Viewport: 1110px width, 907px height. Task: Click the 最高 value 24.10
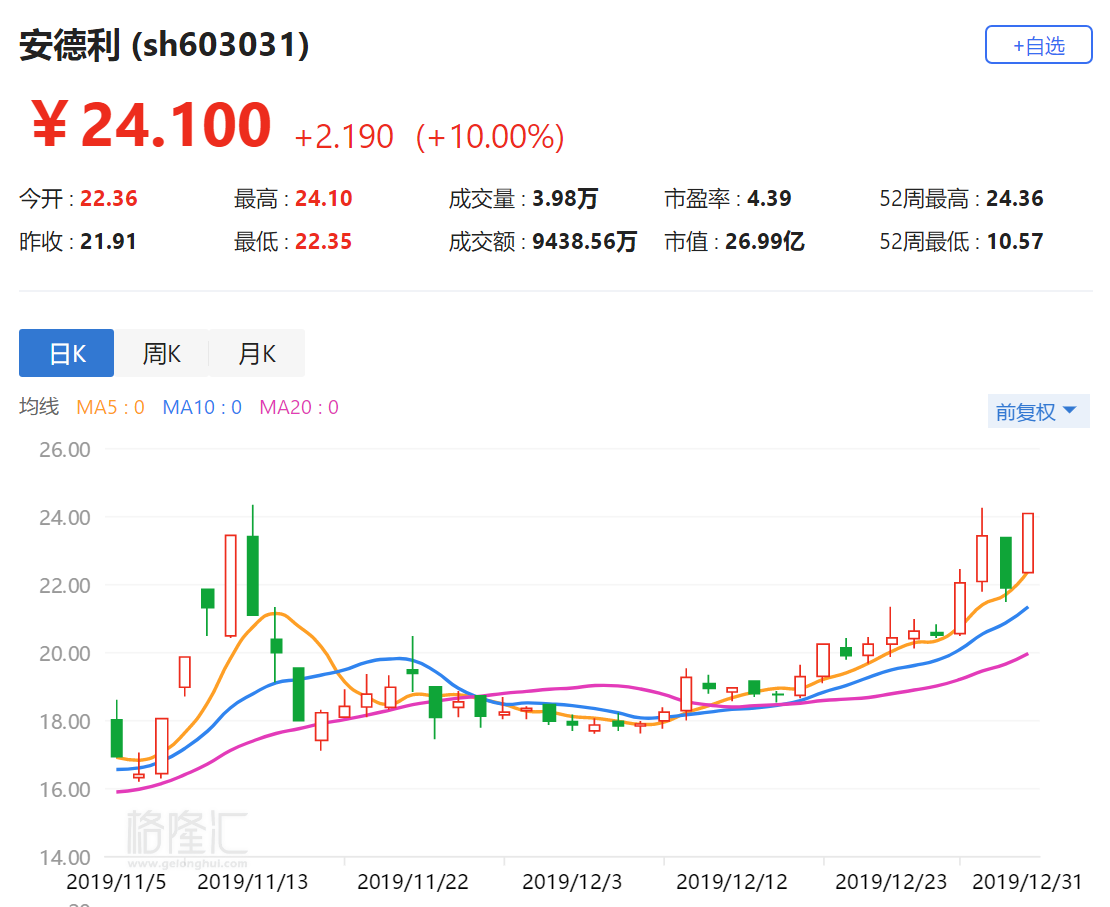(x=324, y=198)
